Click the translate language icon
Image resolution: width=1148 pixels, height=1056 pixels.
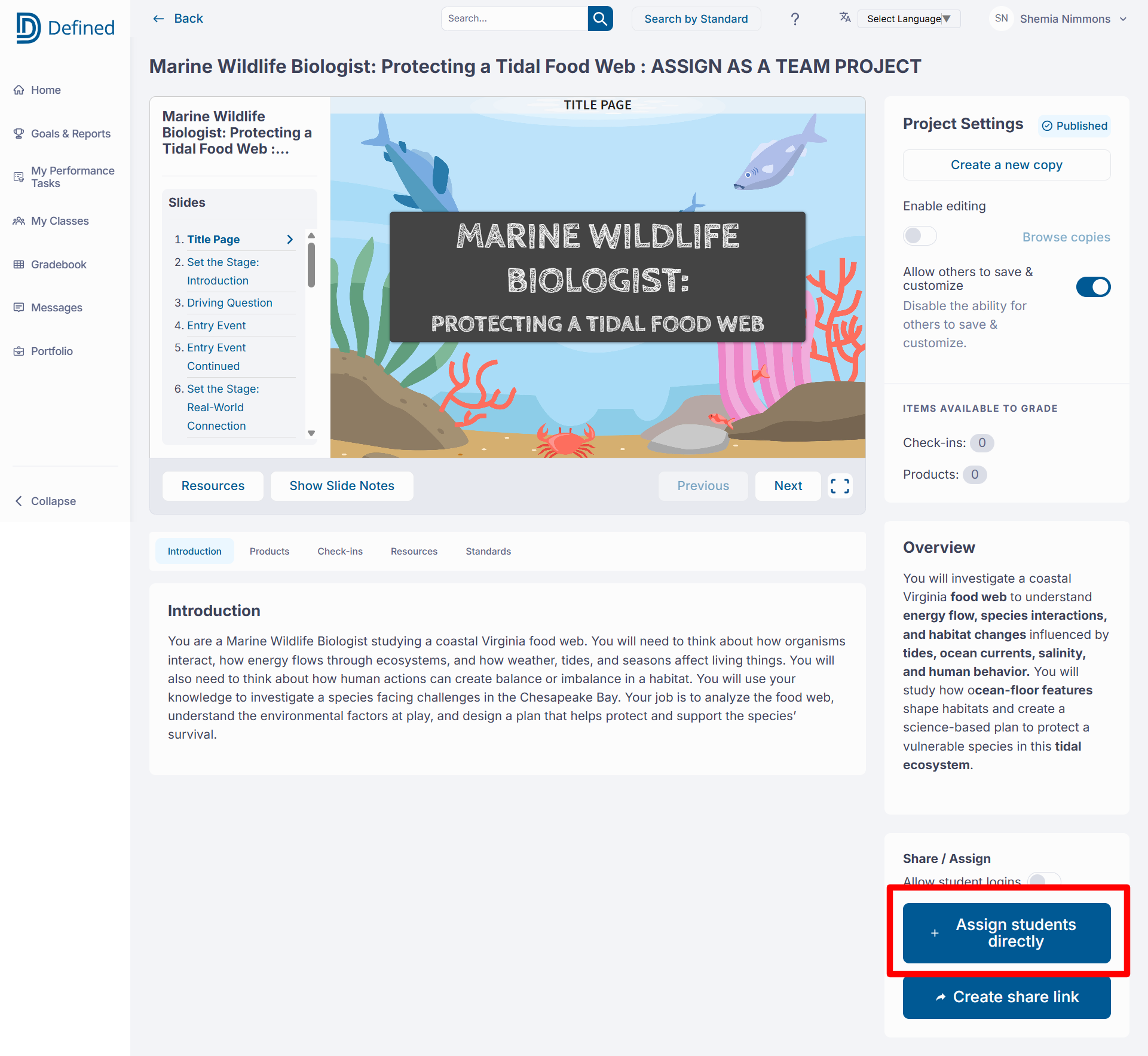tap(845, 18)
